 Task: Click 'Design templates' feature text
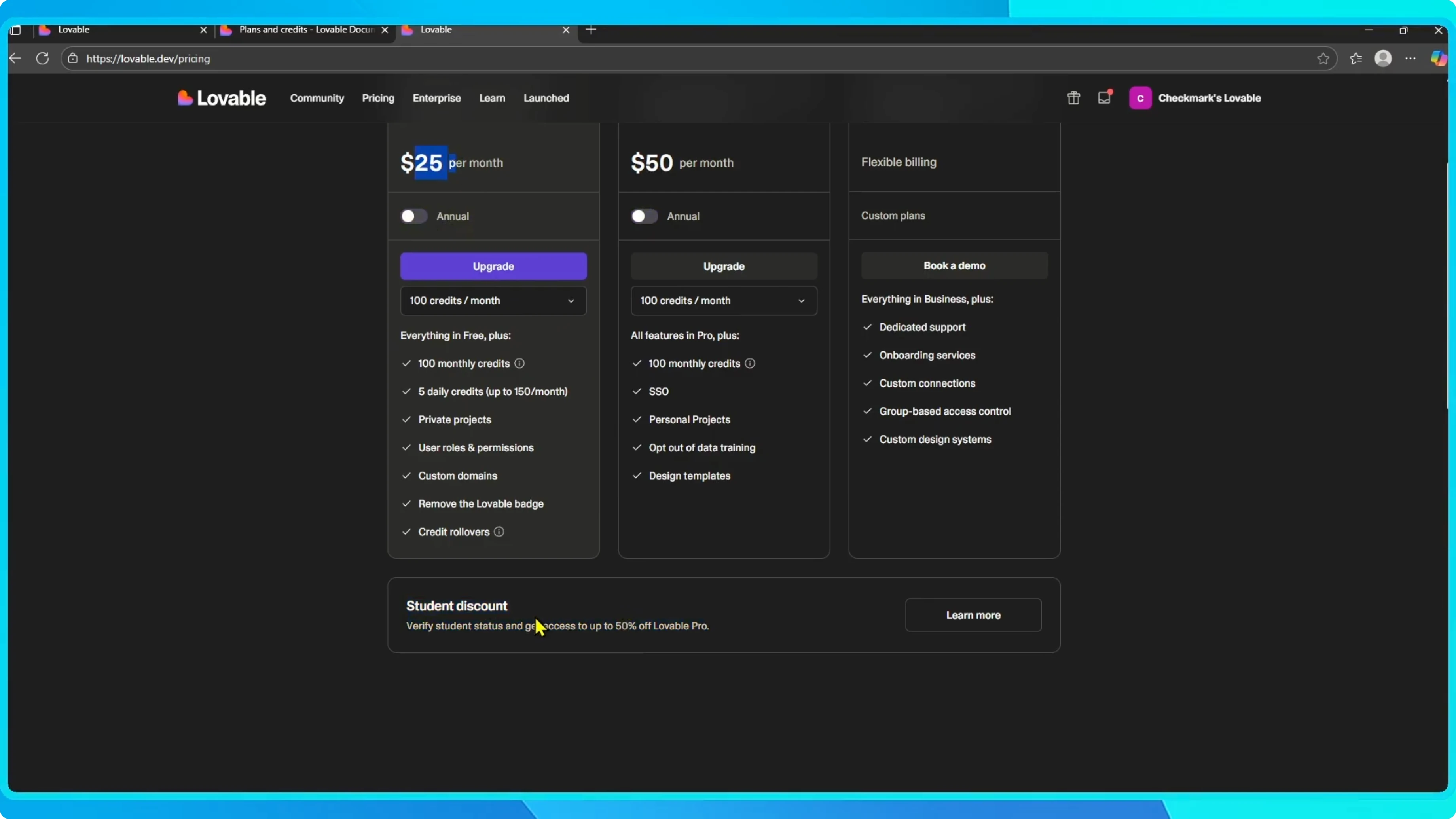pyautogui.click(x=690, y=476)
